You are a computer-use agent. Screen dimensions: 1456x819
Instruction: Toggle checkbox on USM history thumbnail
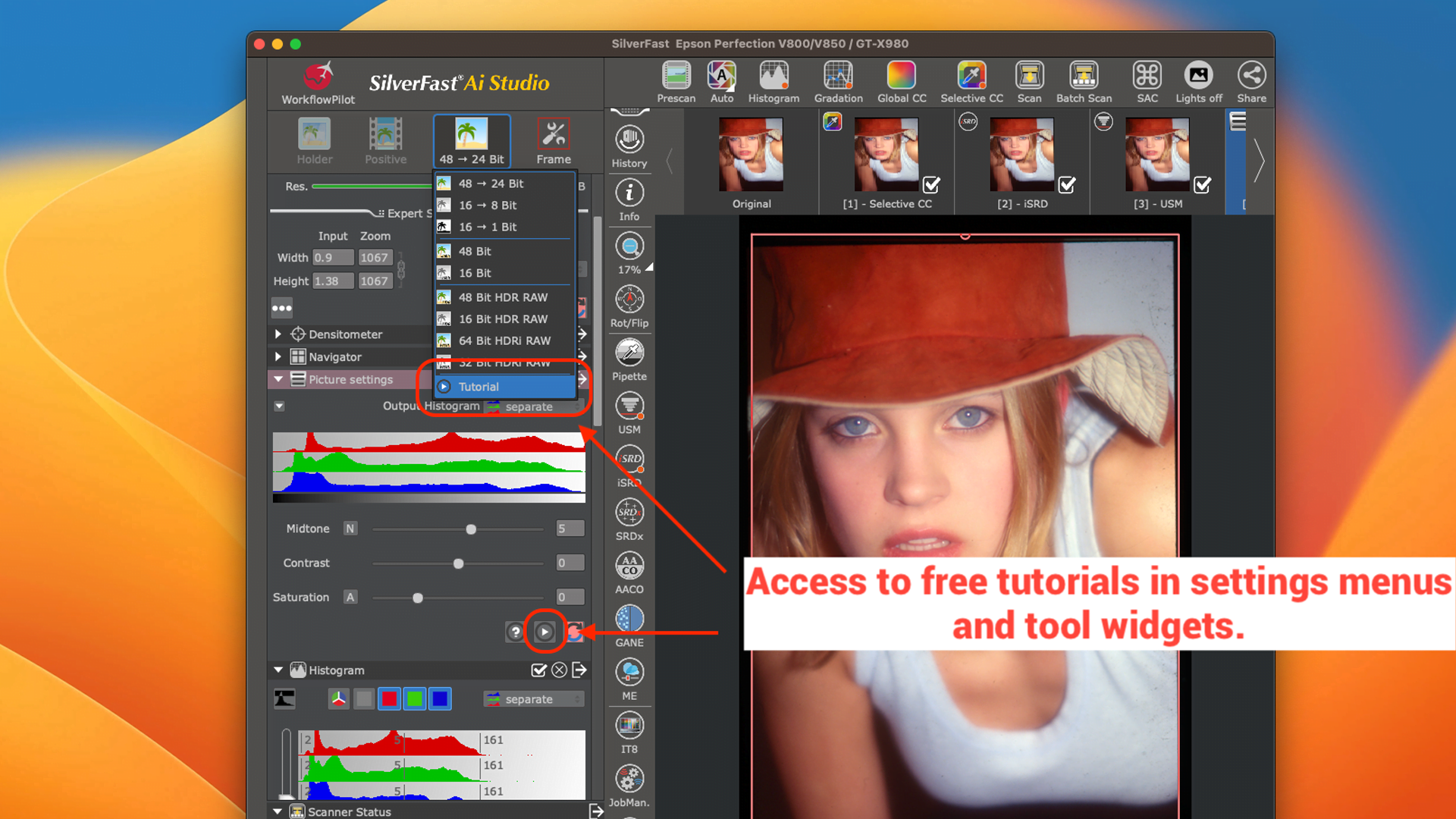click(1202, 184)
